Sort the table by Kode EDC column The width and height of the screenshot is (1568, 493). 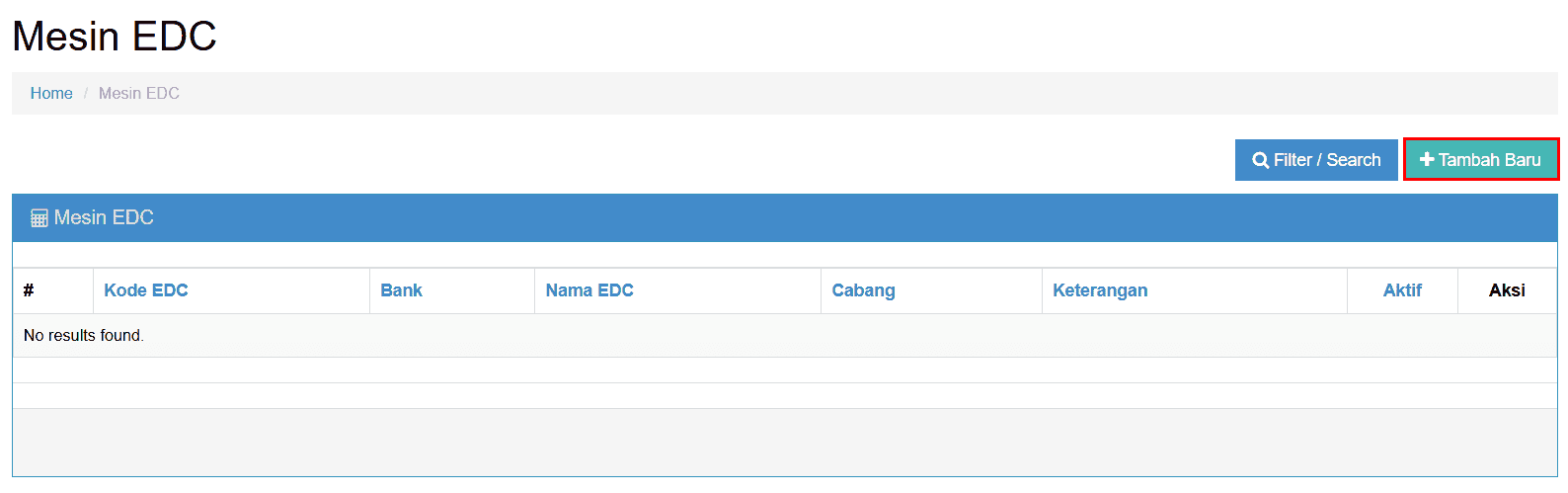click(146, 290)
